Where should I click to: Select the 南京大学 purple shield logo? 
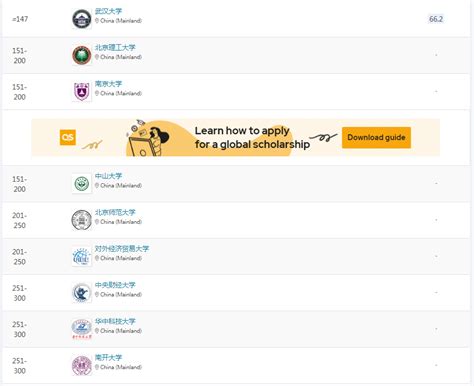[82, 92]
